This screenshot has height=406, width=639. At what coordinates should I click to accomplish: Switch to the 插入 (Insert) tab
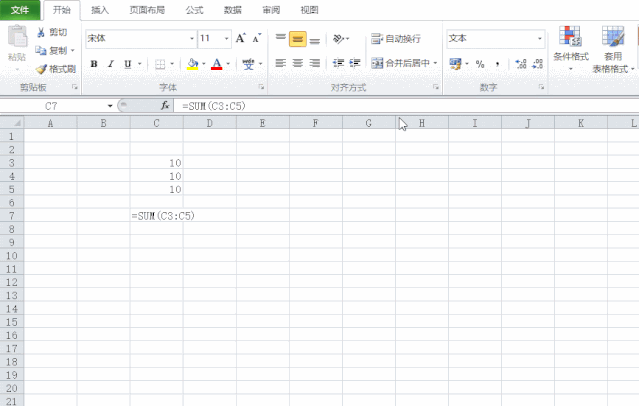tap(99, 10)
